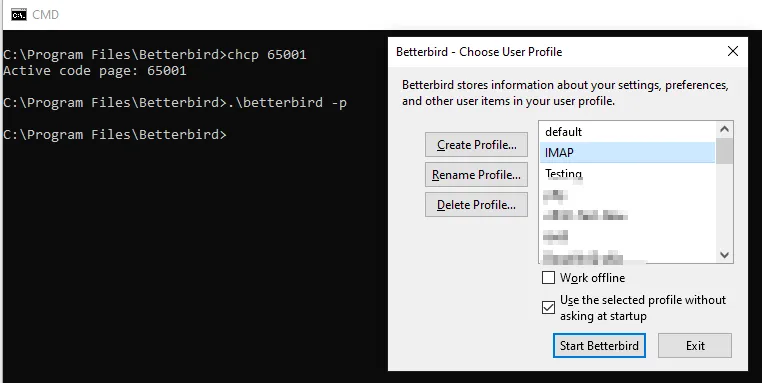Select the blurred profile directly below Testing
The height and width of the screenshot is (383, 762).
click(627, 195)
